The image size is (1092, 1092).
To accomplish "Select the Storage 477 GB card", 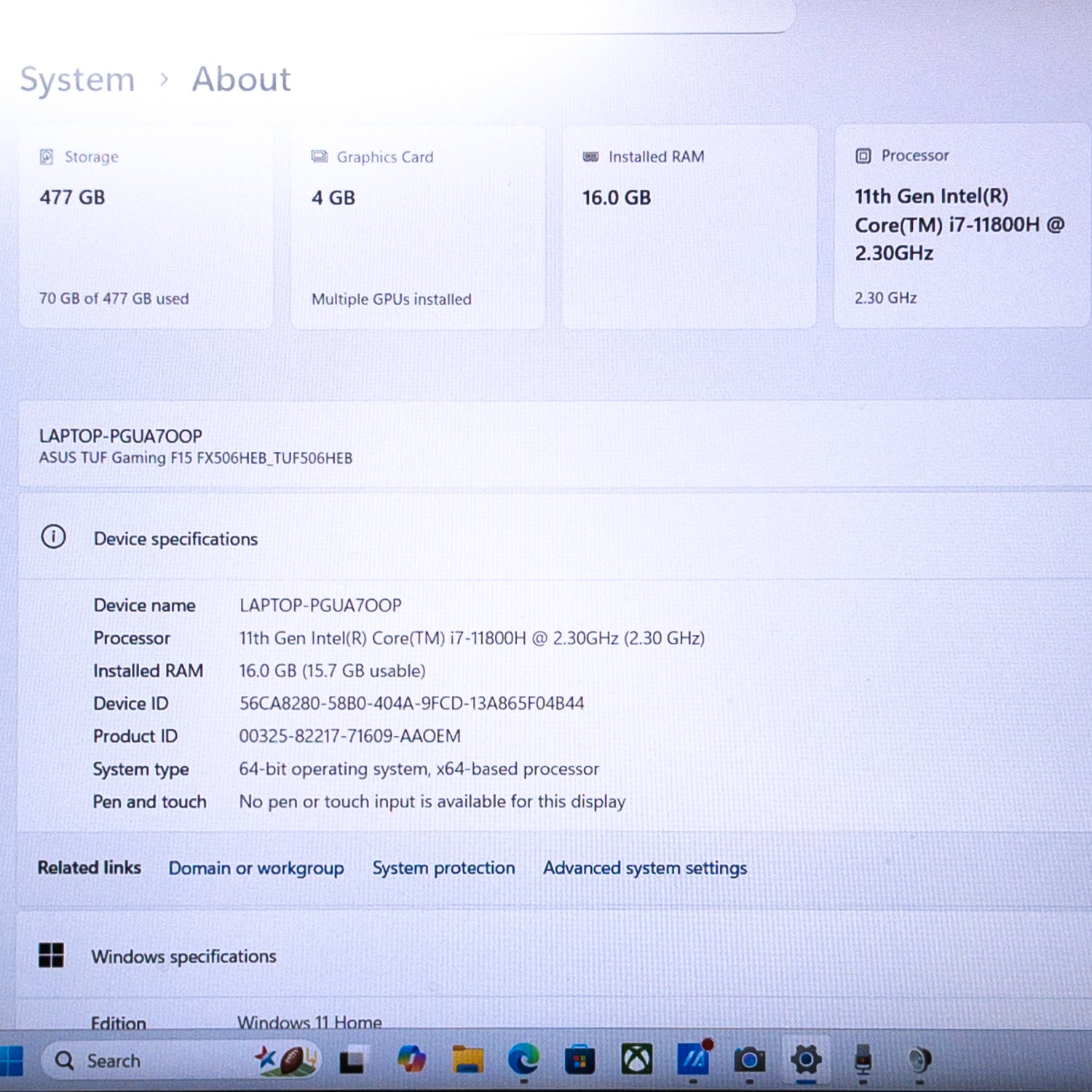I will 146,227.
